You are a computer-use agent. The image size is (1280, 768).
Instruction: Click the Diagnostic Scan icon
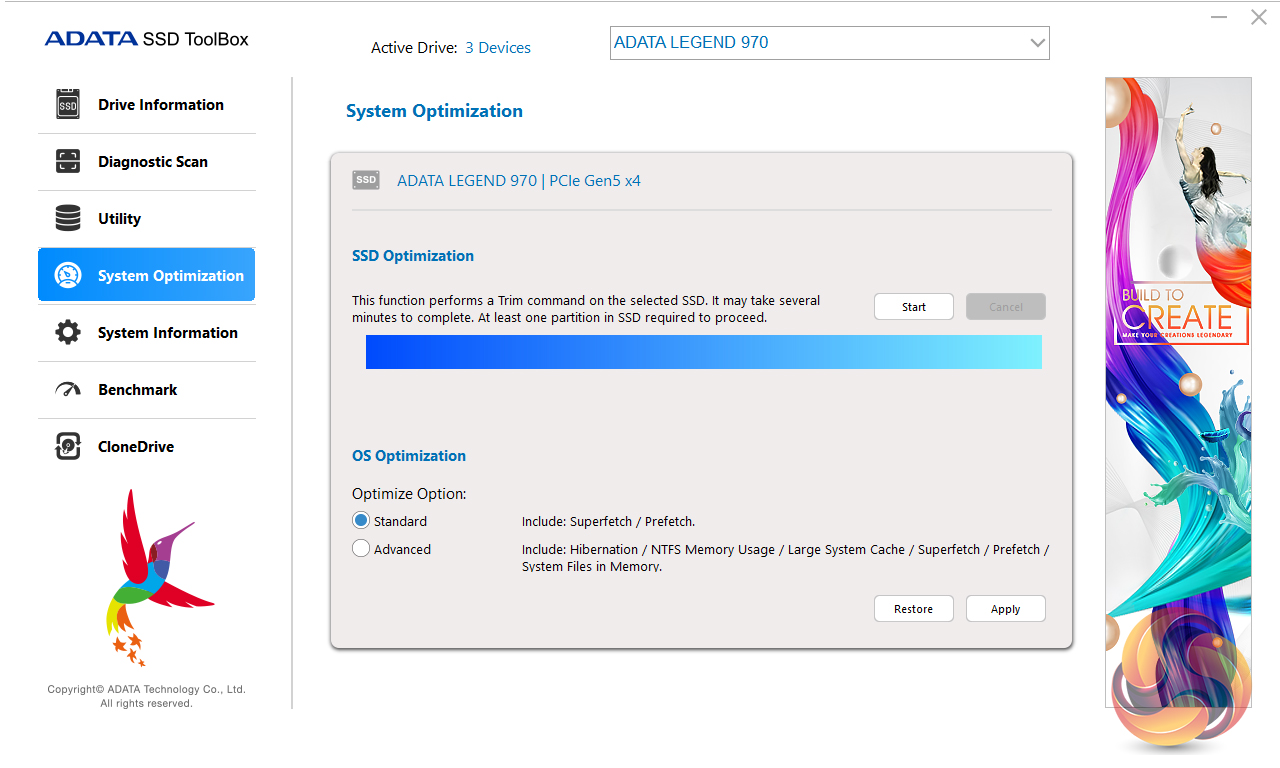(68, 161)
